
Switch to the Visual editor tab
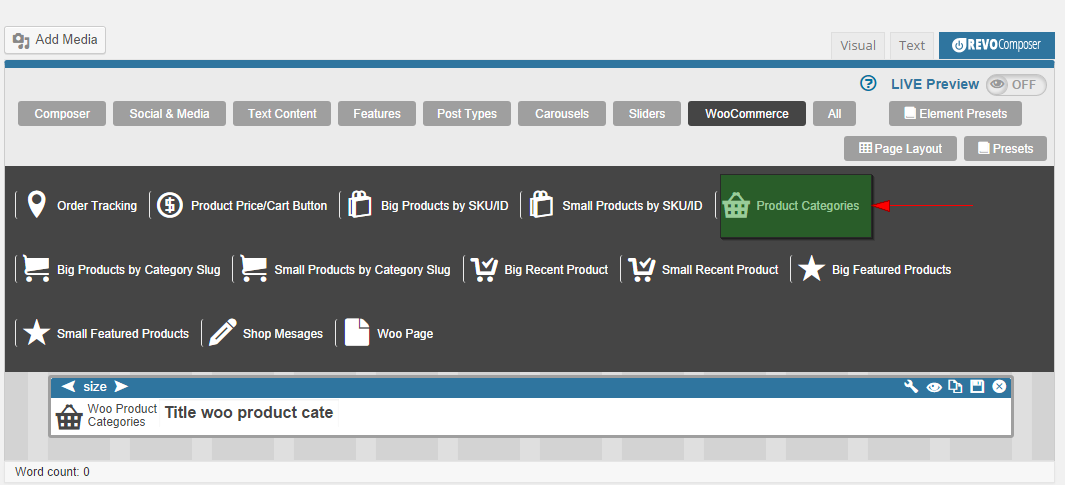pyautogui.click(x=857, y=45)
